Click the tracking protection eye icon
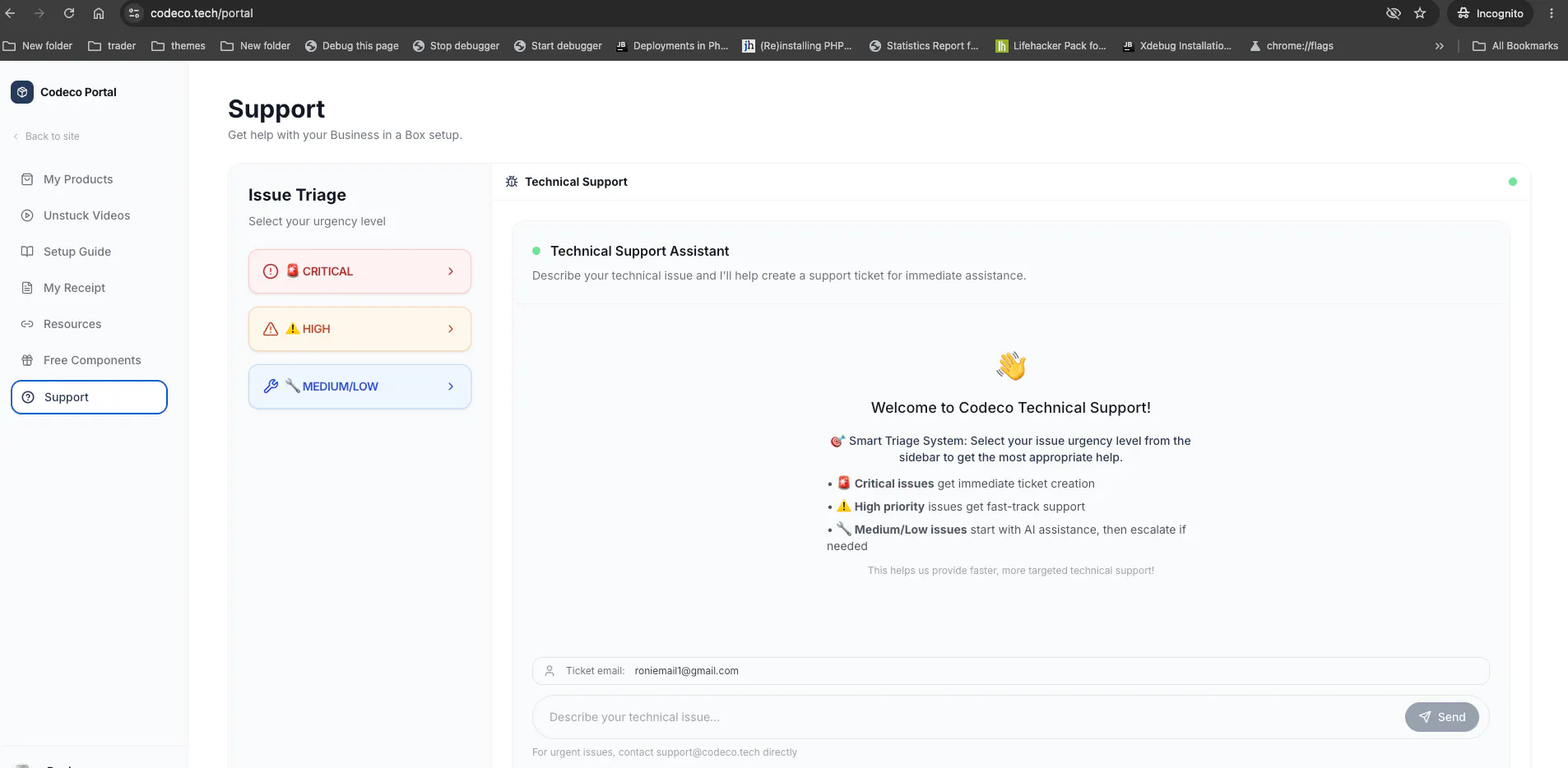The height and width of the screenshot is (768, 1568). coord(1393,13)
